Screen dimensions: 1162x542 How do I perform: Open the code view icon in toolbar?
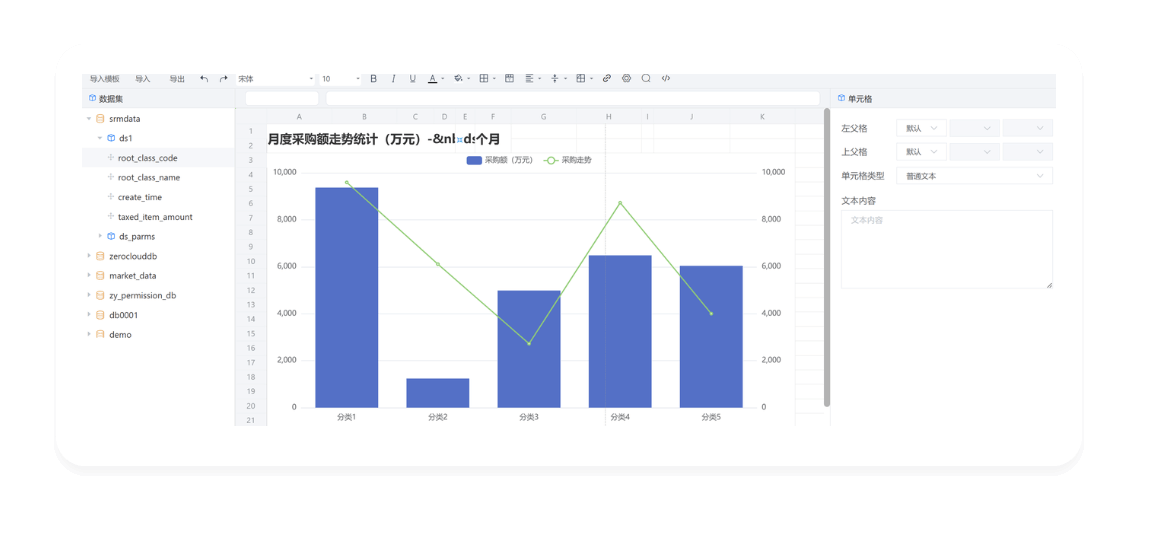click(x=666, y=78)
